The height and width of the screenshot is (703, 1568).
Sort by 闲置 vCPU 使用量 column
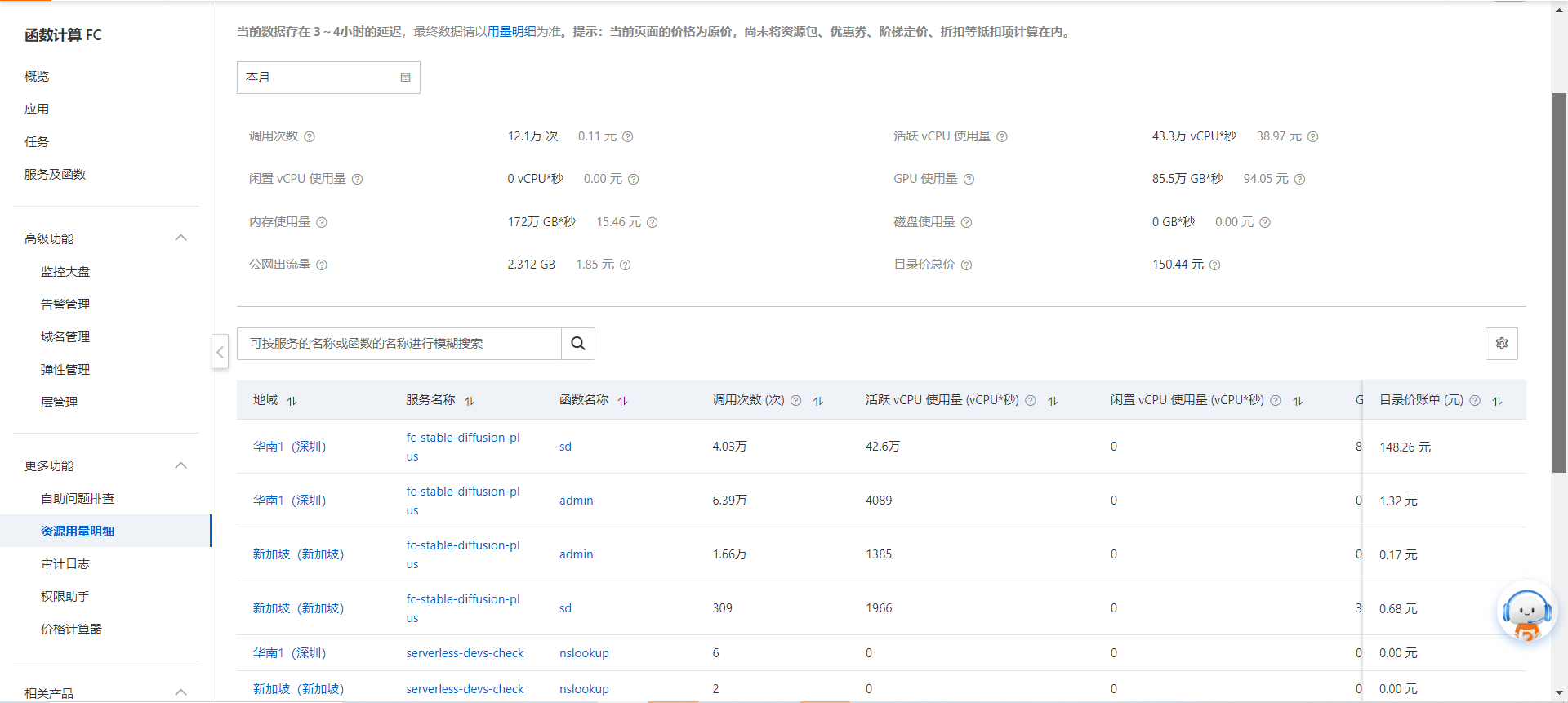click(1298, 401)
